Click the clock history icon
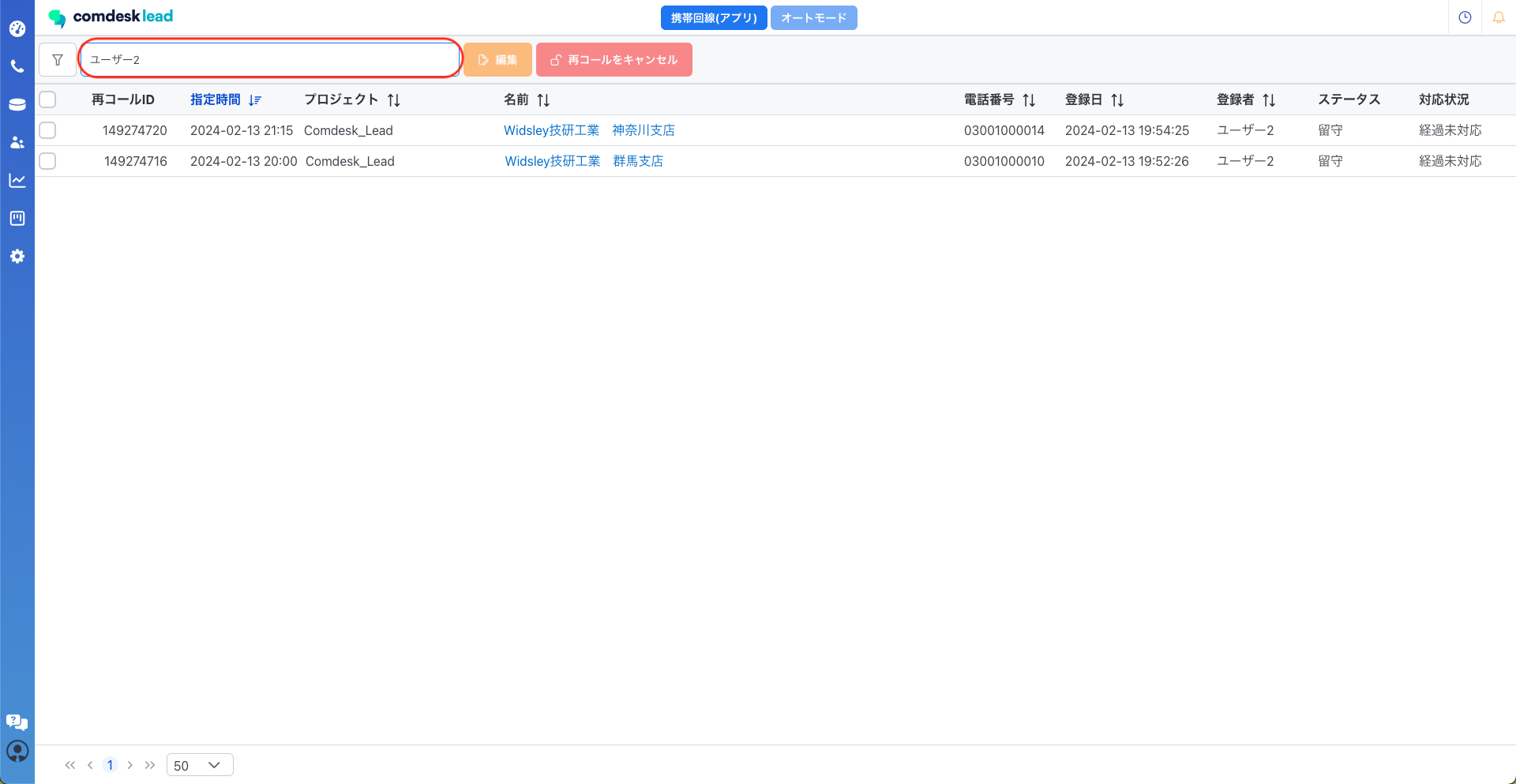This screenshot has height=784, width=1516. pos(1465,17)
